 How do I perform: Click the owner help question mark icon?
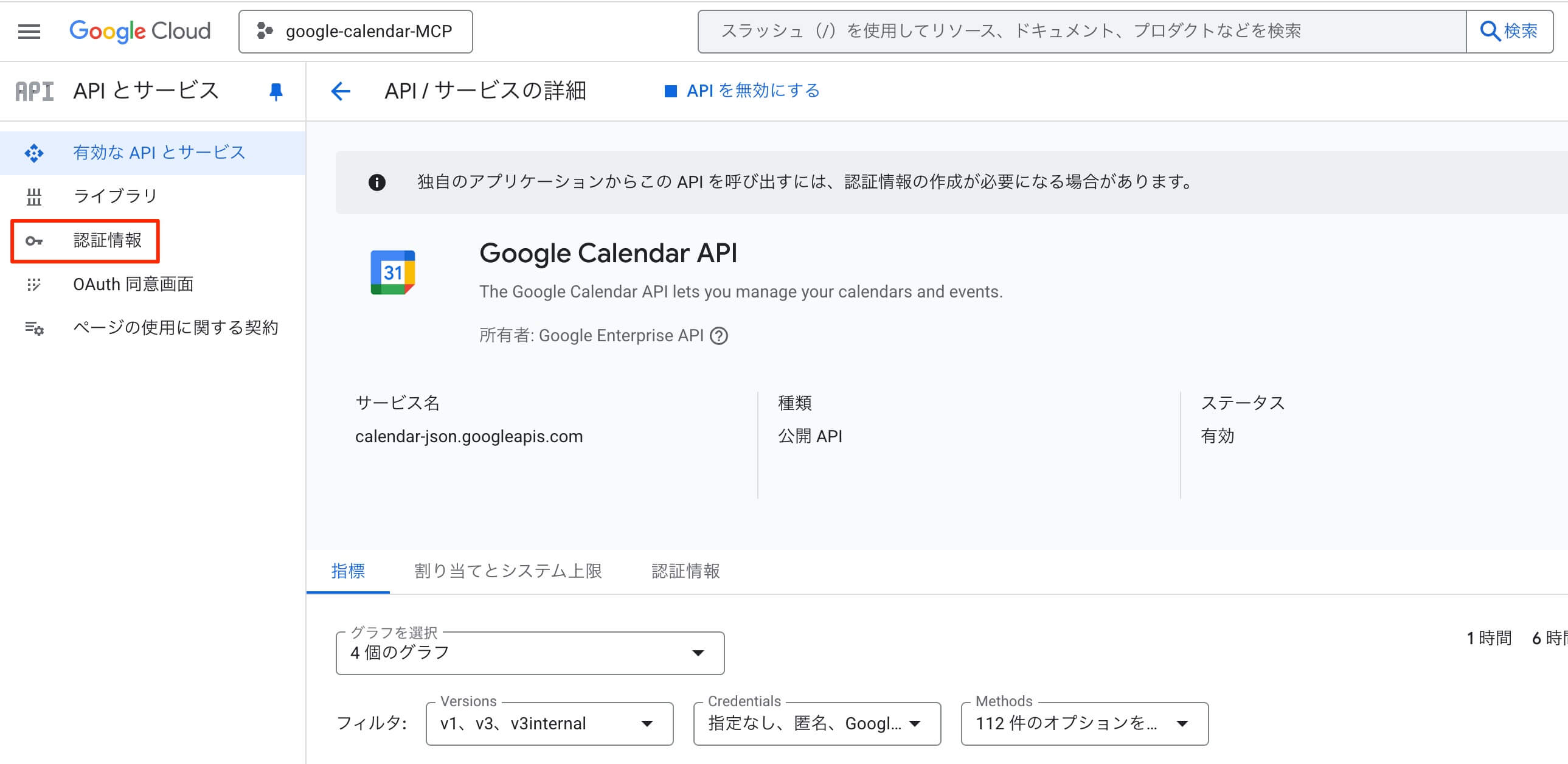coord(719,335)
